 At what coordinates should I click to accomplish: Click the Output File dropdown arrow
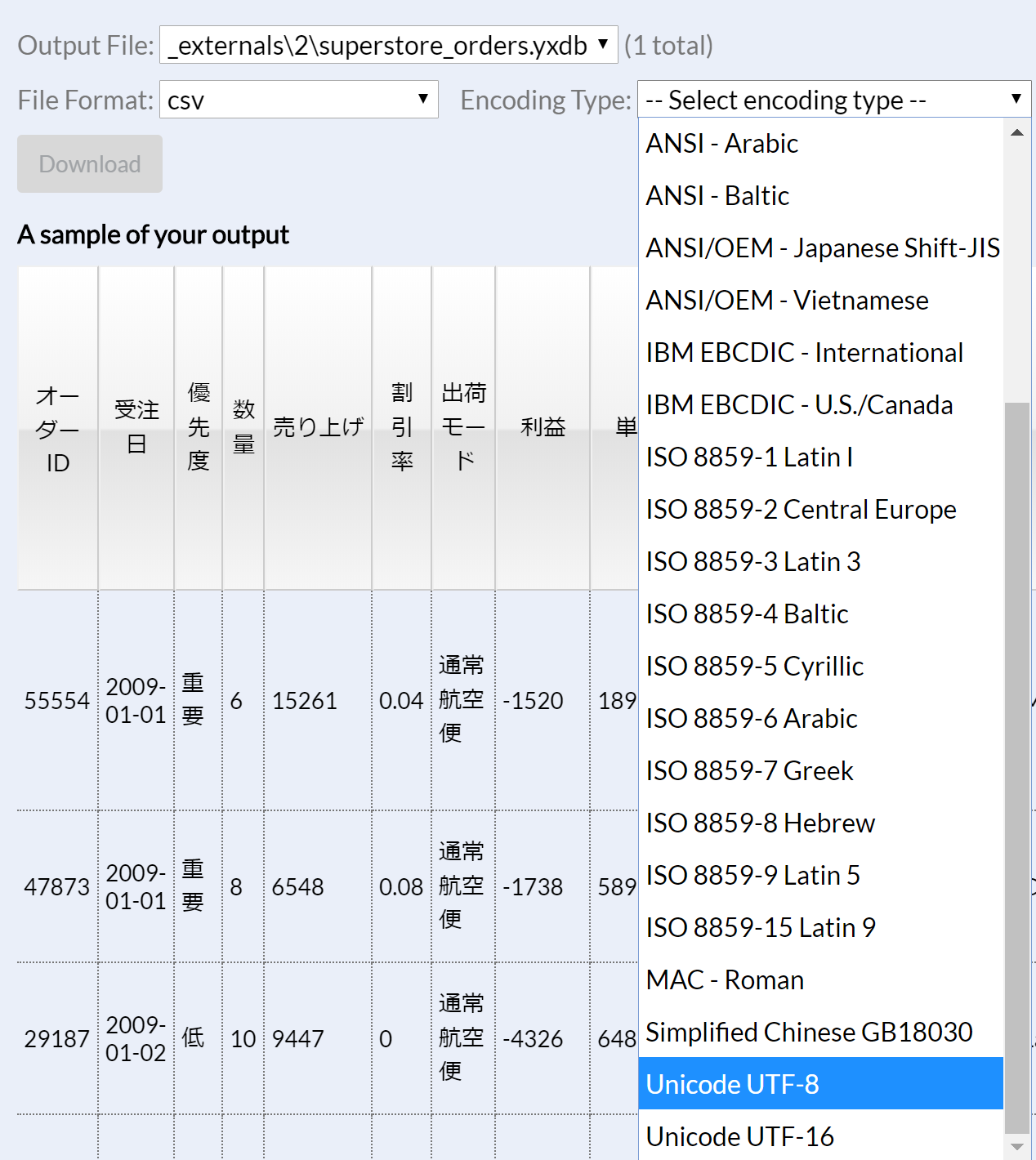[604, 45]
